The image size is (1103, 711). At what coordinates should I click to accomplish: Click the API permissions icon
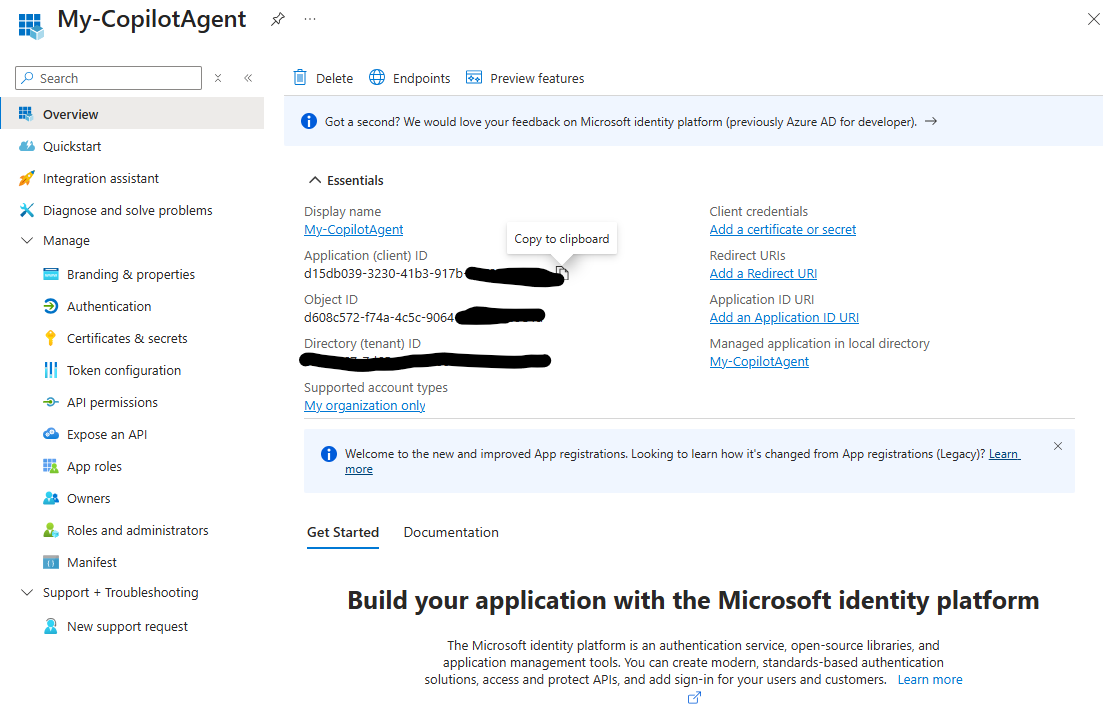(51, 402)
